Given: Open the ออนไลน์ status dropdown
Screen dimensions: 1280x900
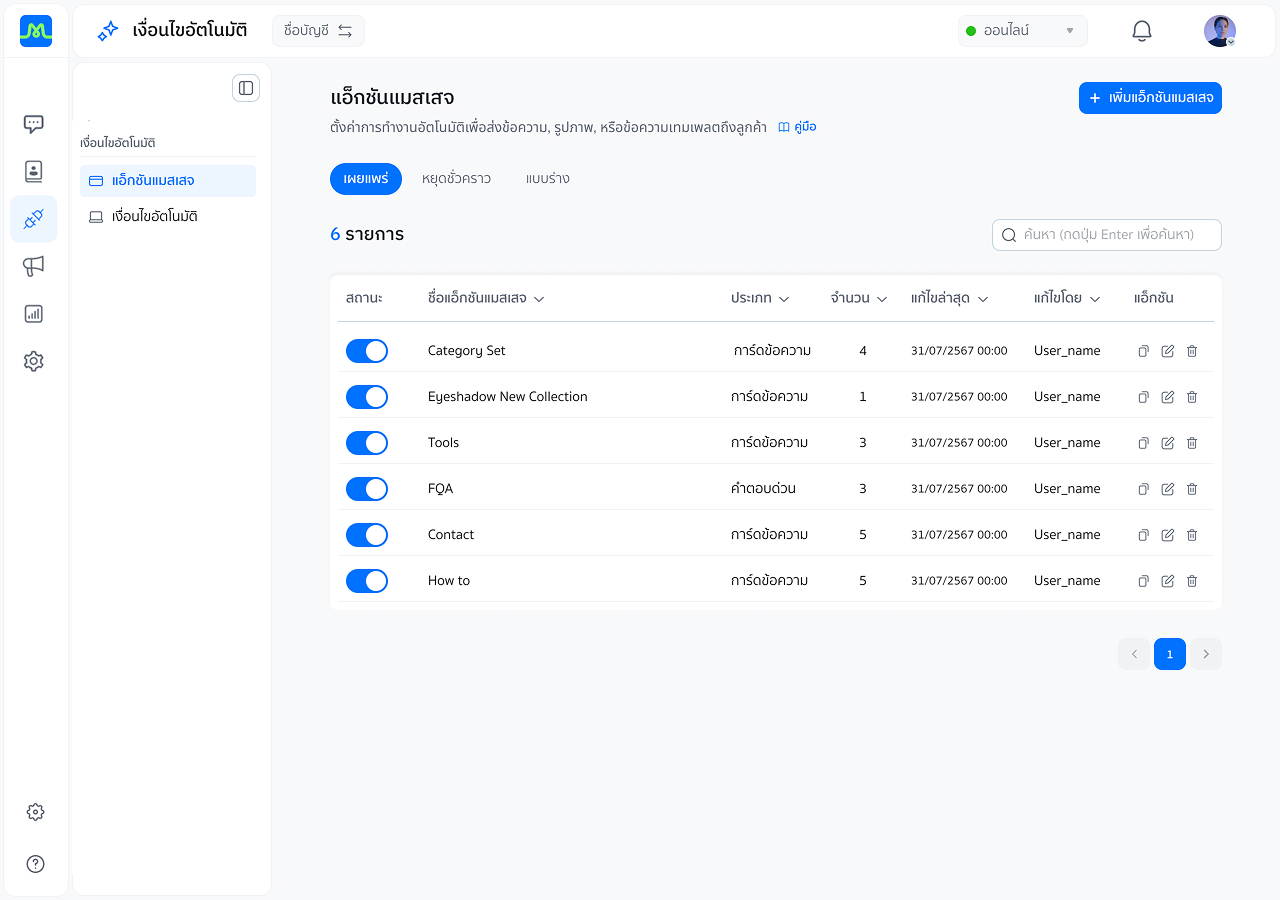Looking at the screenshot, I should 1022,31.
